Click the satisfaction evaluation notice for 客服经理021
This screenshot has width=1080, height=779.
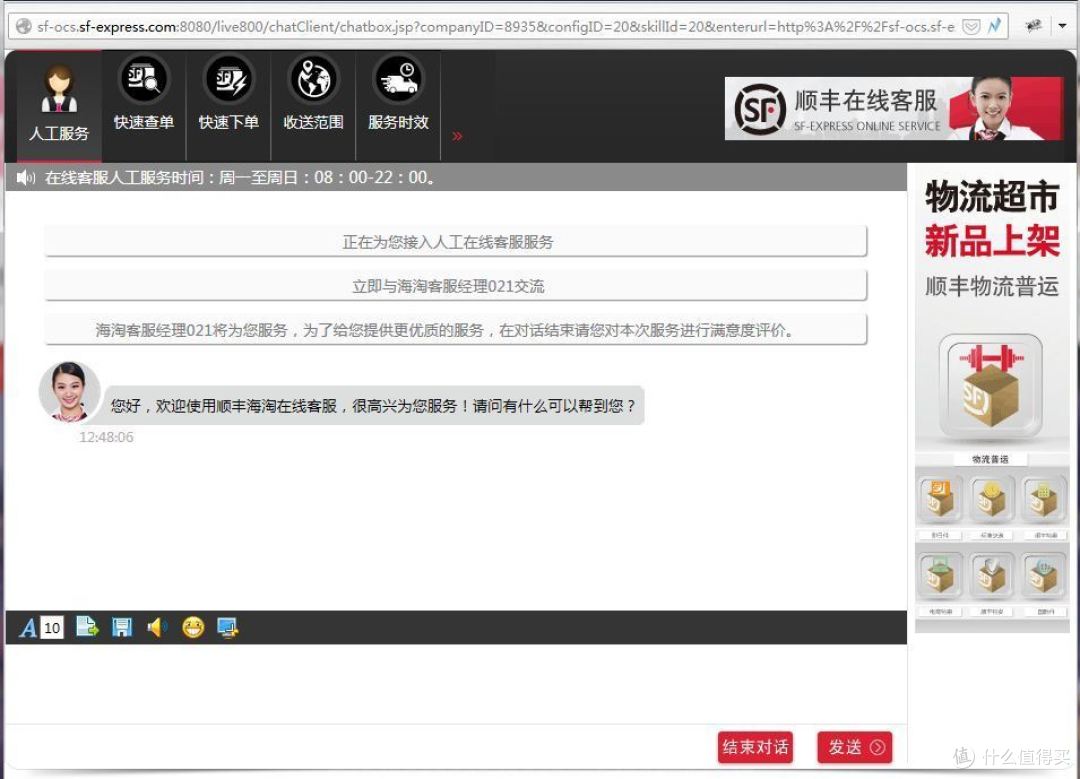click(455, 330)
